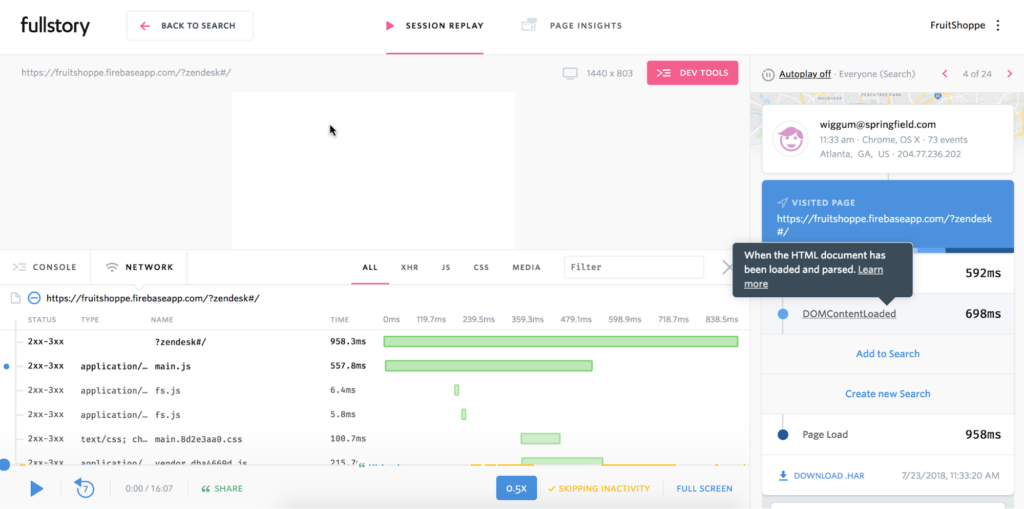The width and height of the screenshot is (1024, 509).
Task: Close the dev tools panel with X
Action: click(728, 267)
